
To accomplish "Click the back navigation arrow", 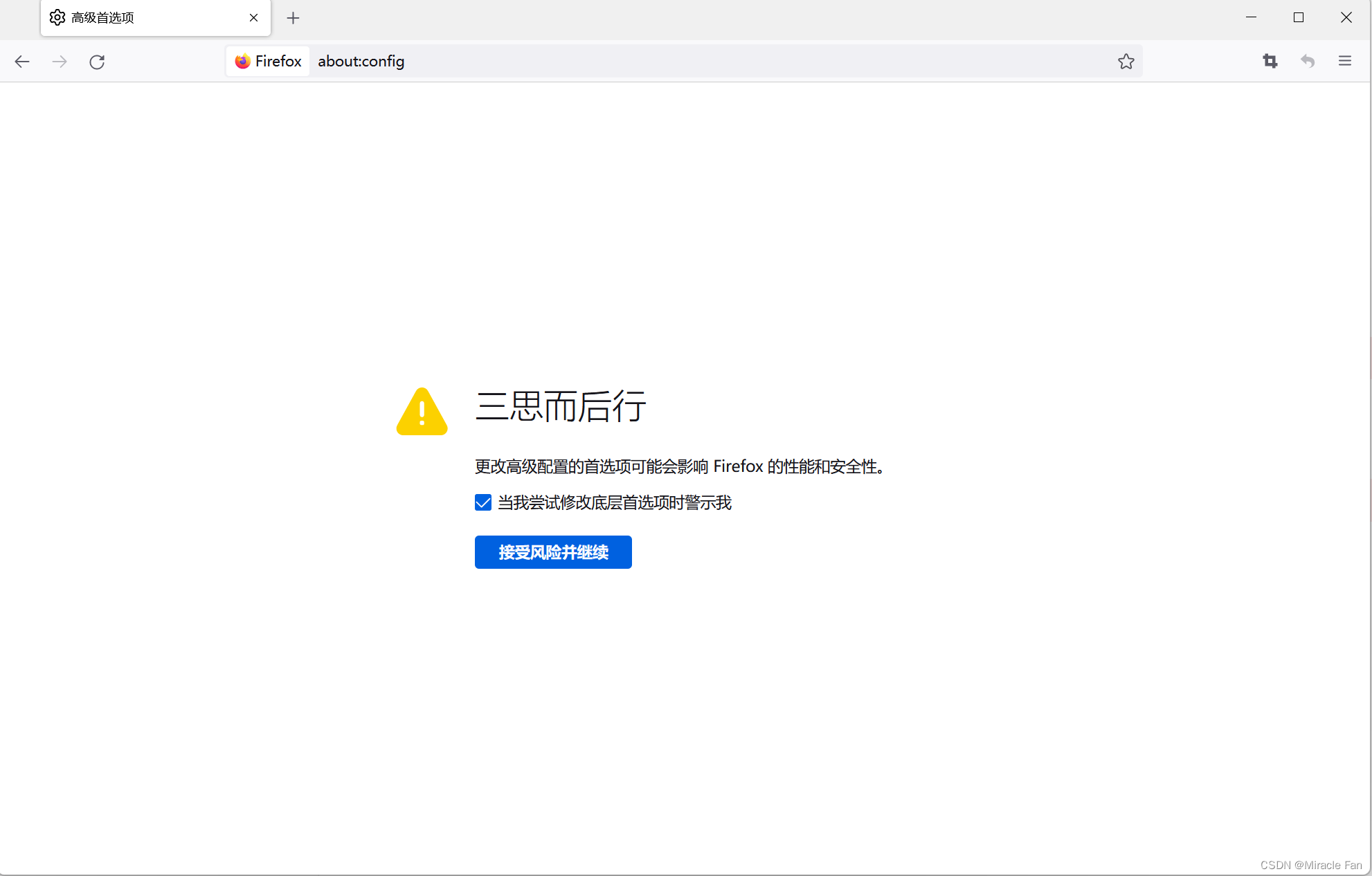I will tap(22, 62).
